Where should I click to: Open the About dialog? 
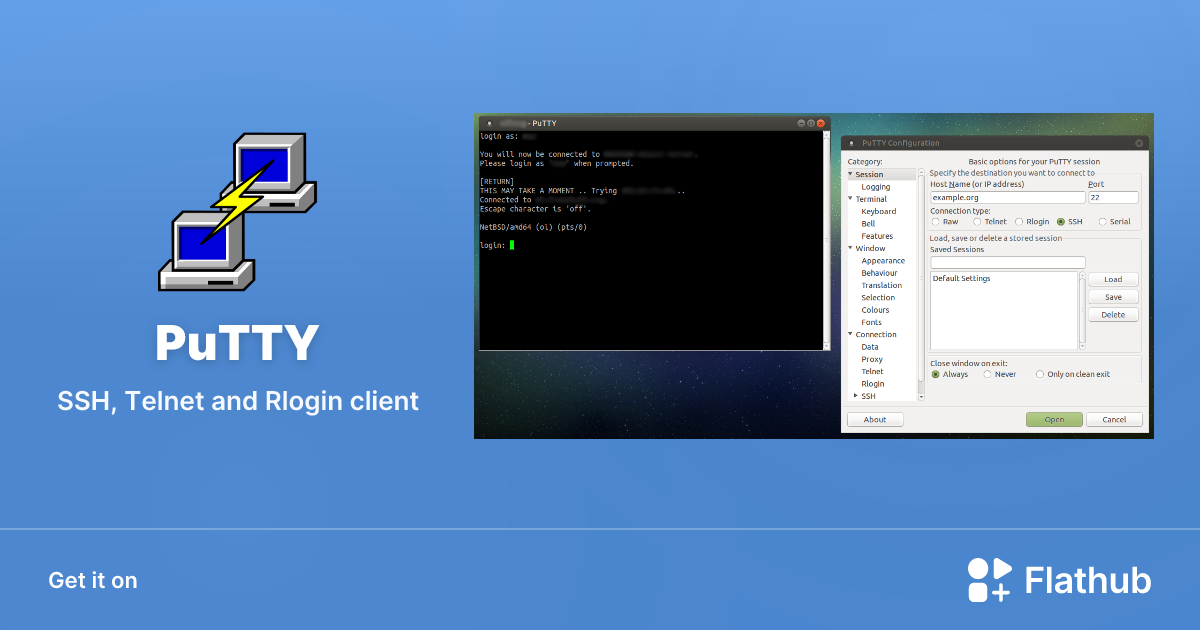pyautogui.click(x=875, y=419)
